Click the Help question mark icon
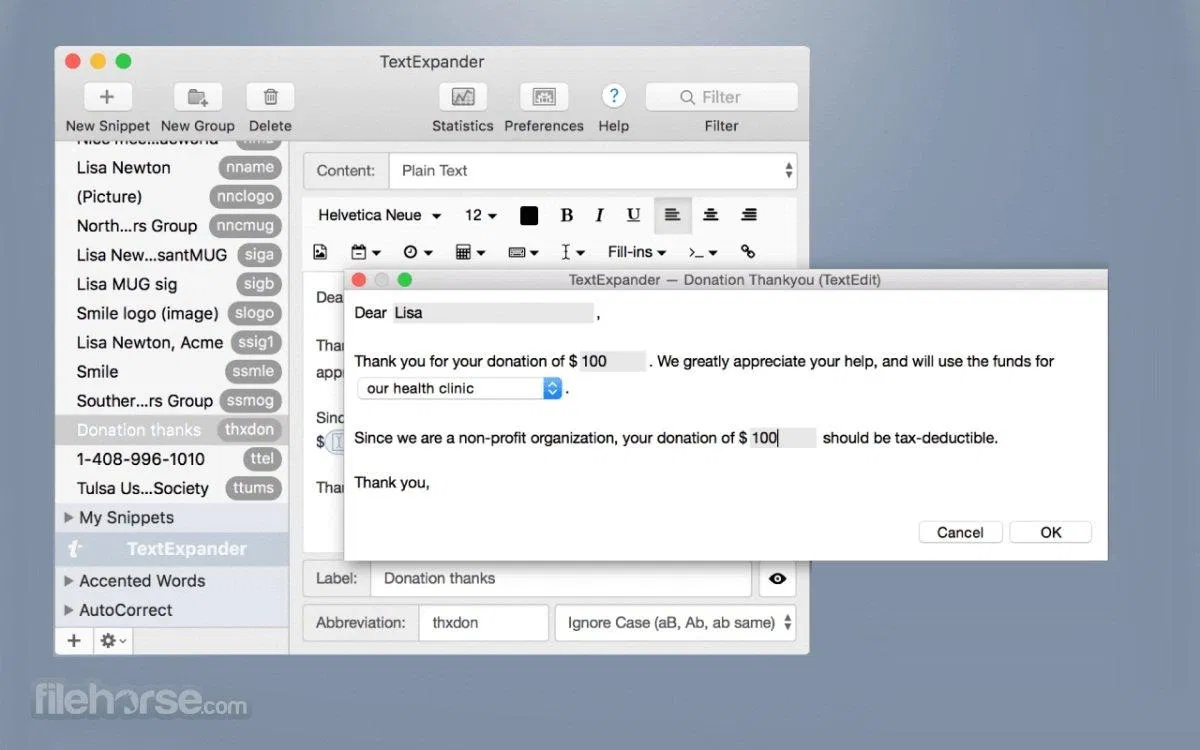 coord(613,96)
